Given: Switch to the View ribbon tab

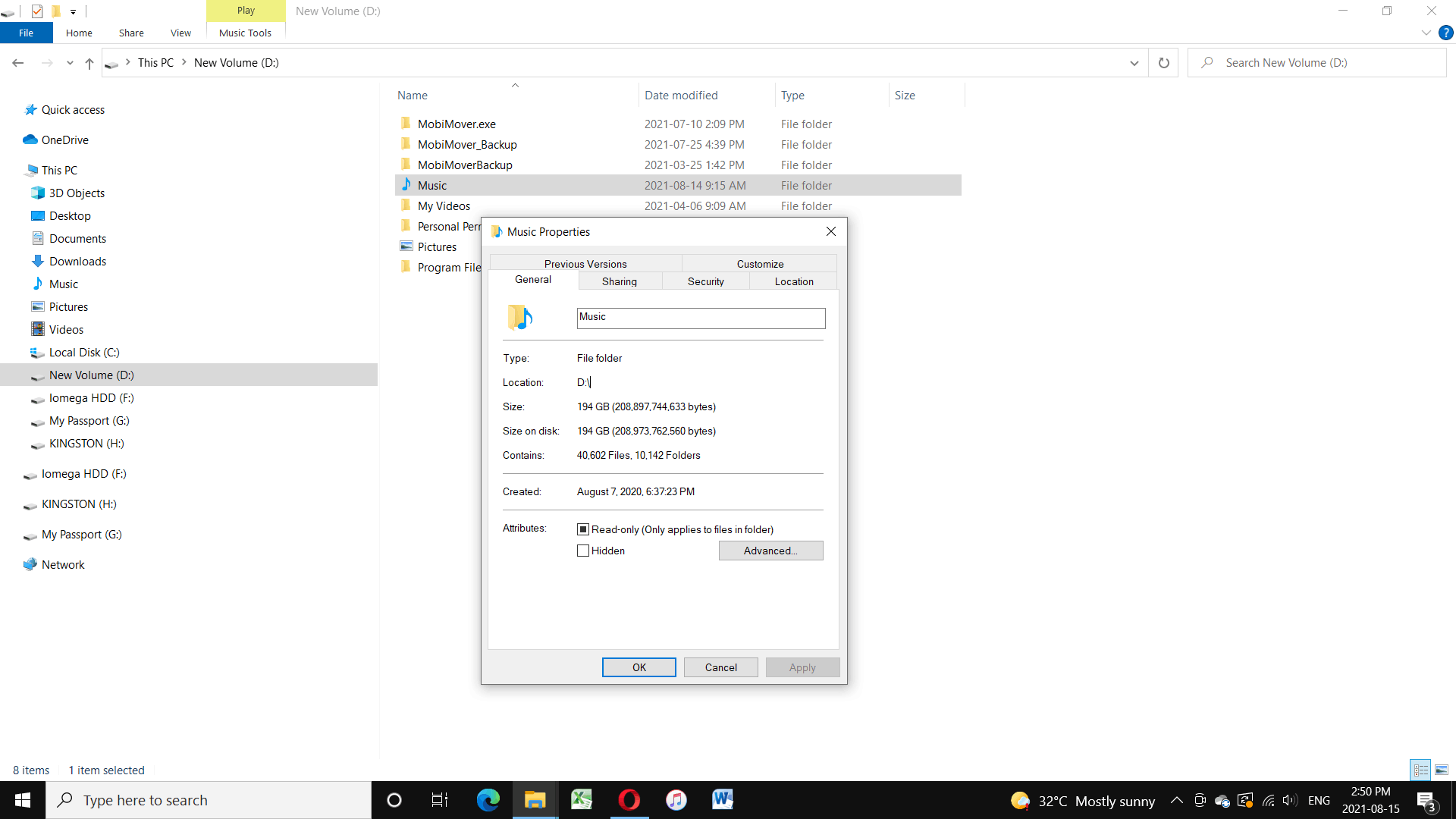Looking at the screenshot, I should pyautogui.click(x=180, y=33).
